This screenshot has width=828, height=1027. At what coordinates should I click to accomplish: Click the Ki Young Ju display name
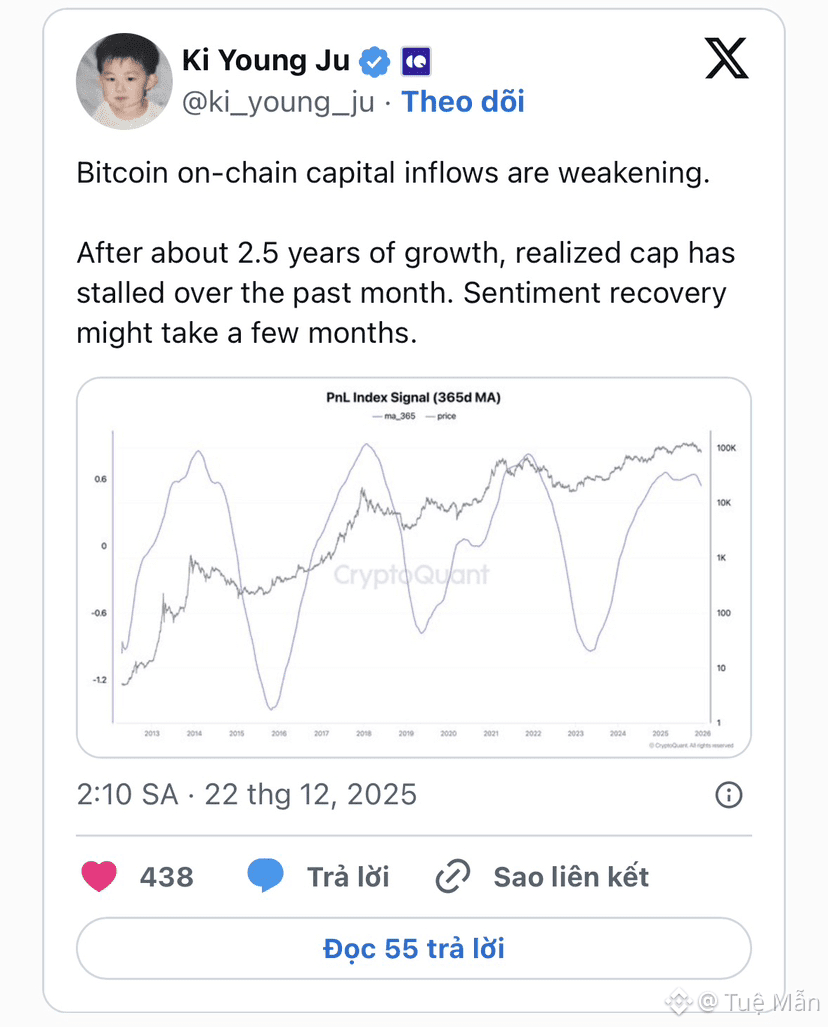point(266,61)
